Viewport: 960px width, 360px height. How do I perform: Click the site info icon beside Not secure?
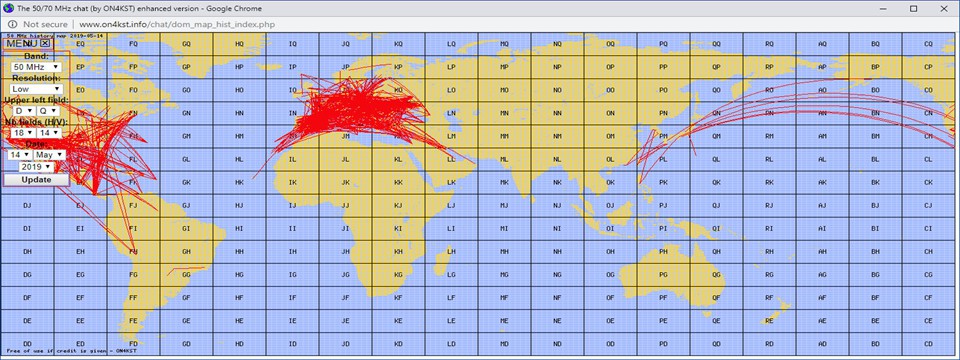tap(12, 24)
